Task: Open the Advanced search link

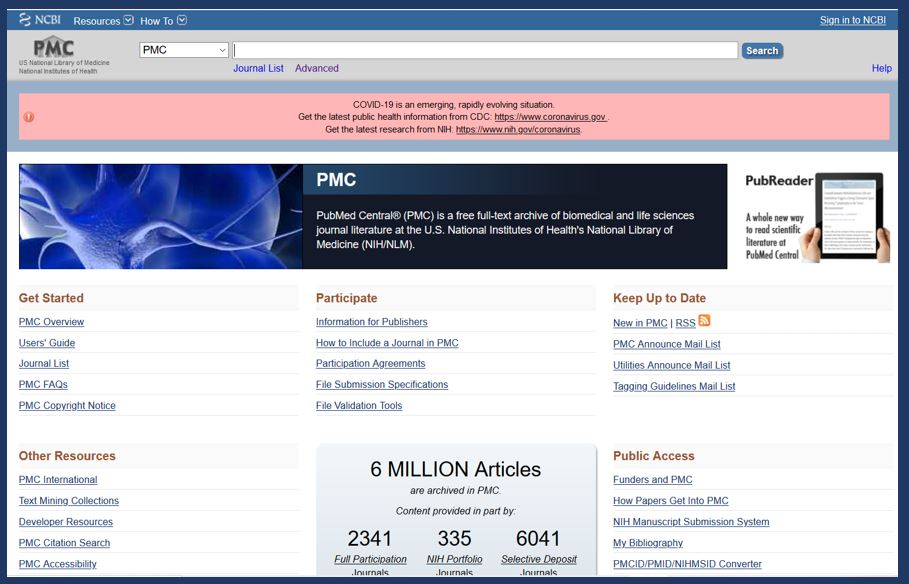Action: pyautogui.click(x=317, y=68)
